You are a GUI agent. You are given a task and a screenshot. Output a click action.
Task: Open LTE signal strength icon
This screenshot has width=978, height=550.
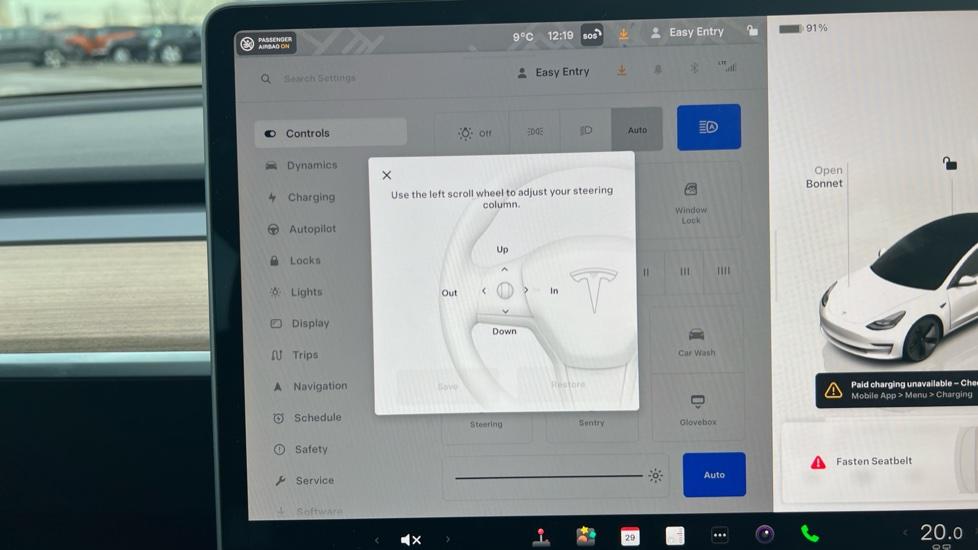[727, 66]
